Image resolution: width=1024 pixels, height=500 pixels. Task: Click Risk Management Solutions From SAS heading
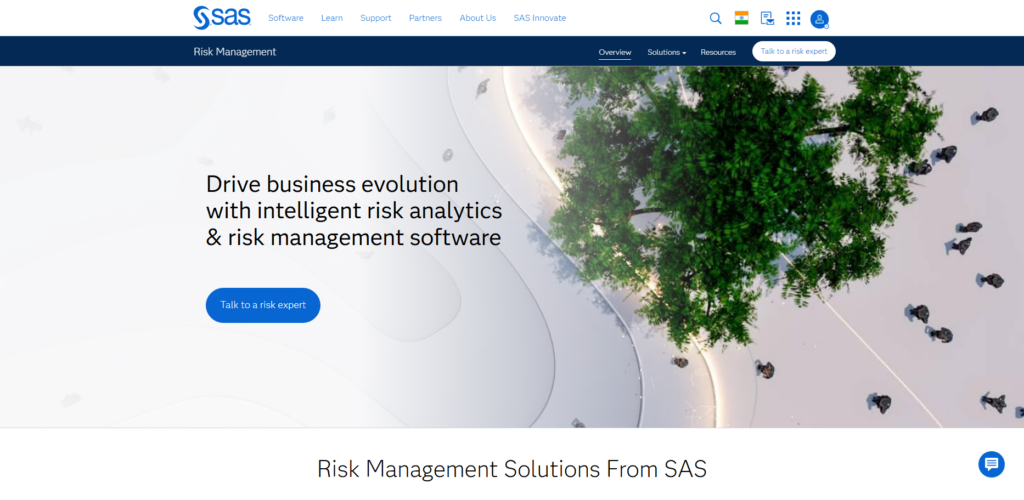pos(512,469)
